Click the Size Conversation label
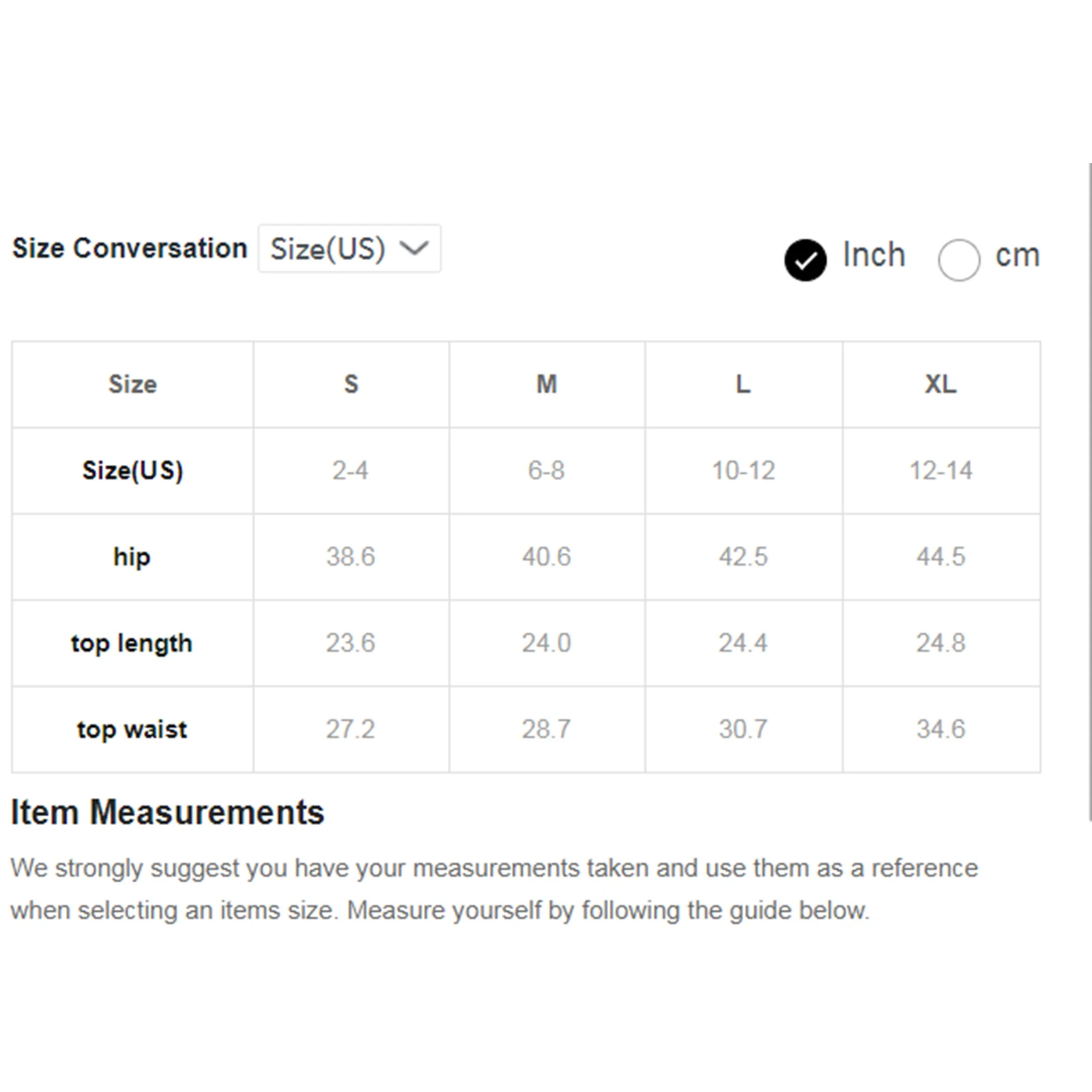 (130, 248)
